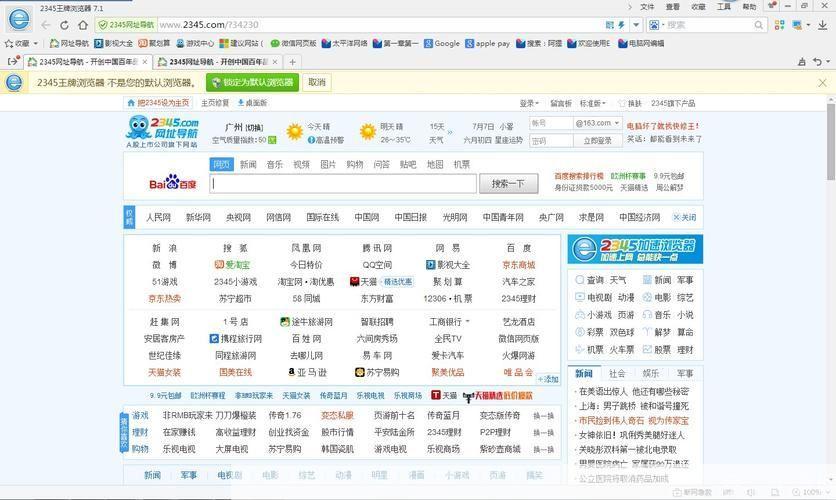Open the home page via the house icon

point(83,25)
